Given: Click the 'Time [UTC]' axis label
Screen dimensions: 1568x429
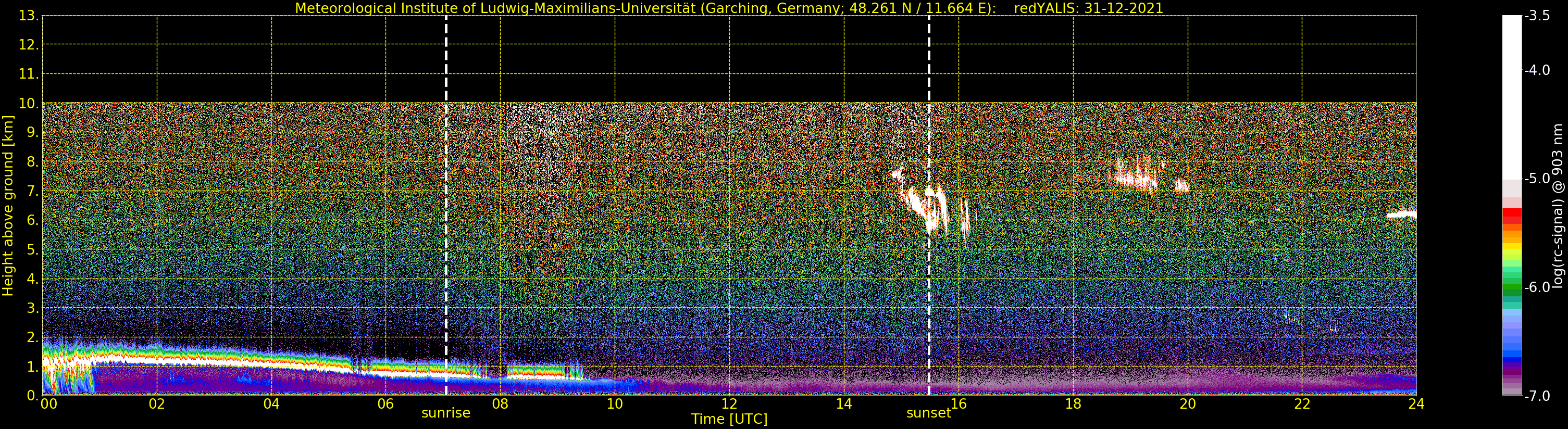Looking at the screenshot, I should 729,419.
